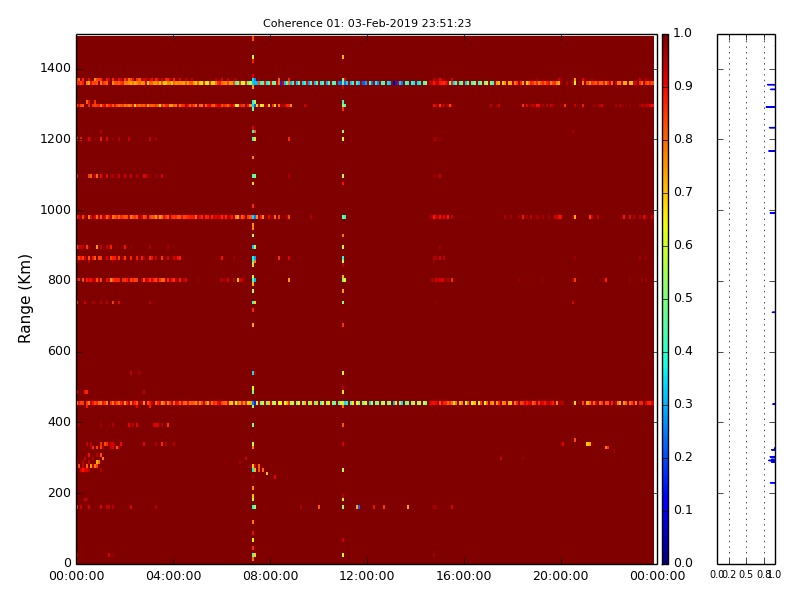Click the colorbar 0.0 tick label
The image size is (800, 600).
click(x=683, y=563)
